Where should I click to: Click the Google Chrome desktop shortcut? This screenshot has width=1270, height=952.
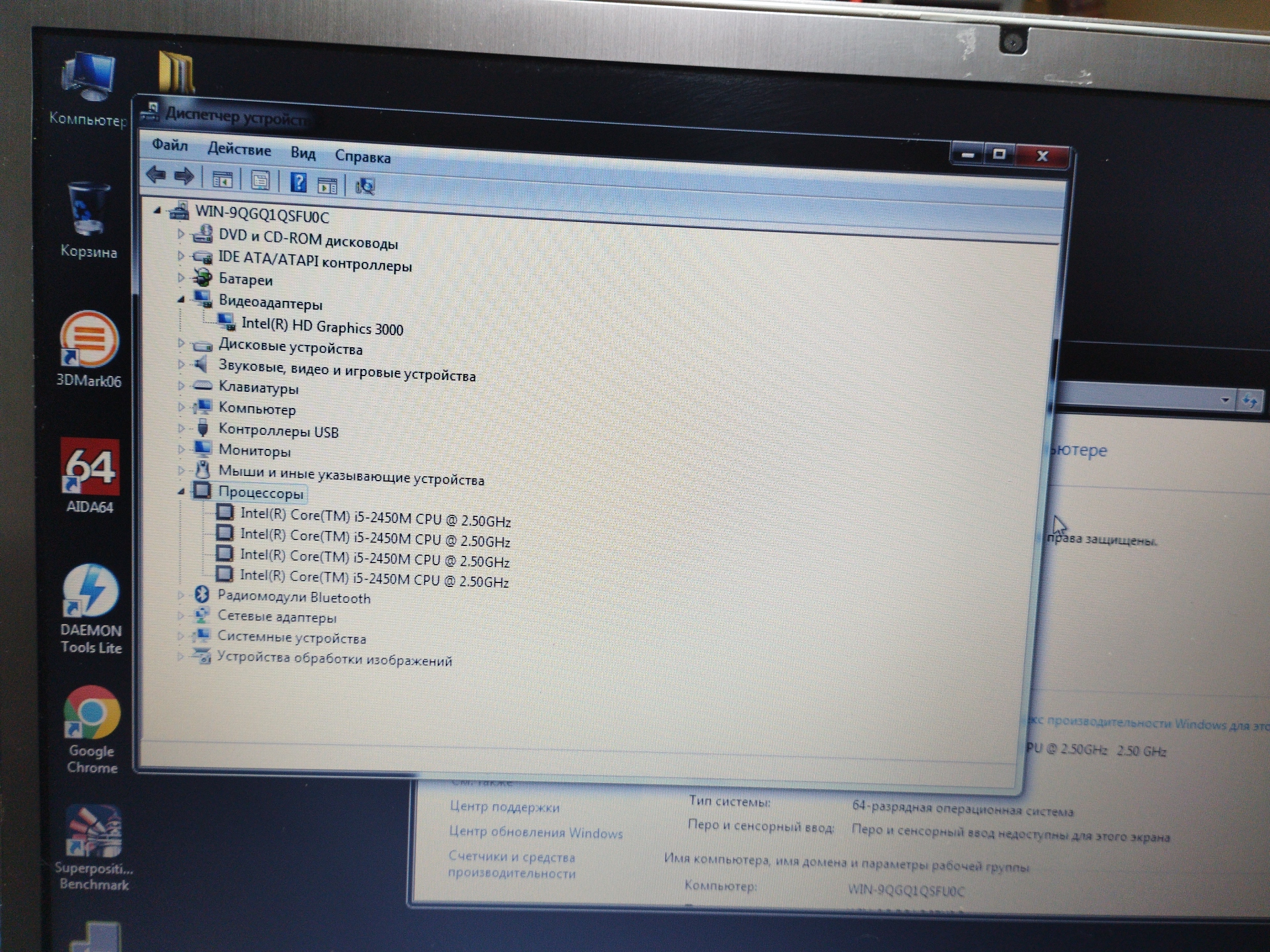[x=92, y=730]
